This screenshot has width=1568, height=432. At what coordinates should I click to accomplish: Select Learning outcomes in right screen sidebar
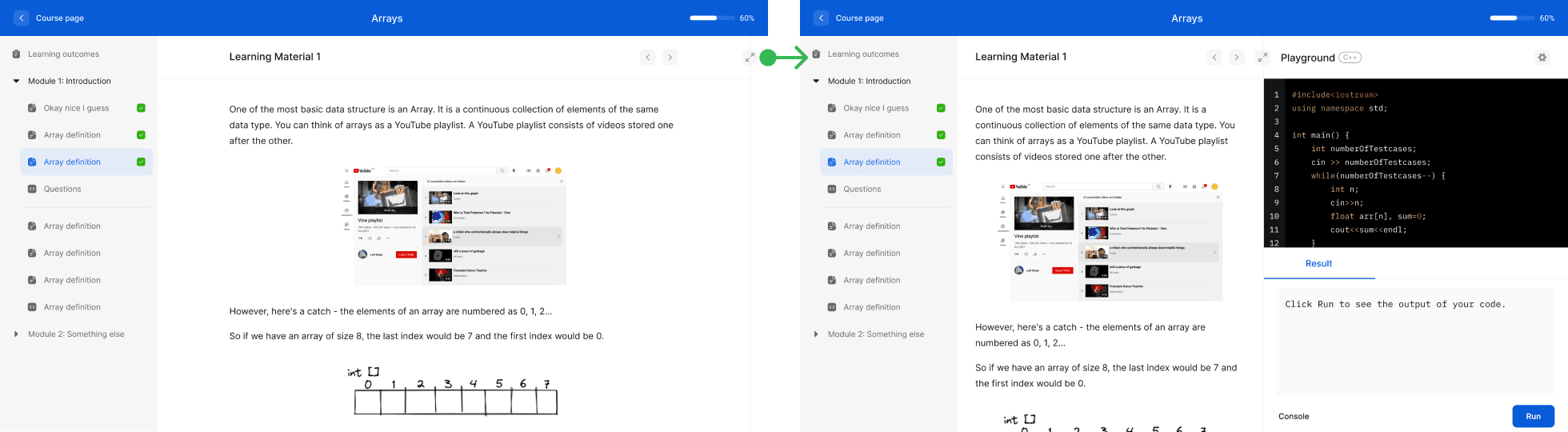(x=863, y=54)
